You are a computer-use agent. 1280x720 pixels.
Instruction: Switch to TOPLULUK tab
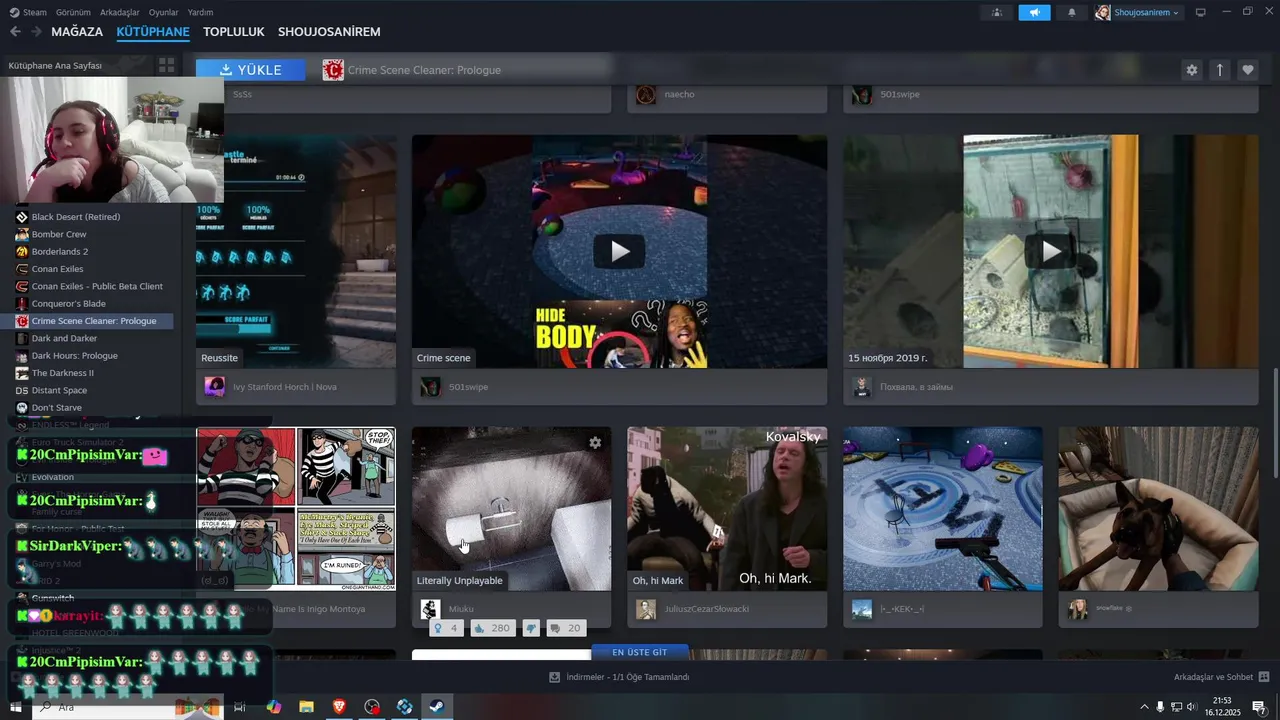tap(234, 32)
